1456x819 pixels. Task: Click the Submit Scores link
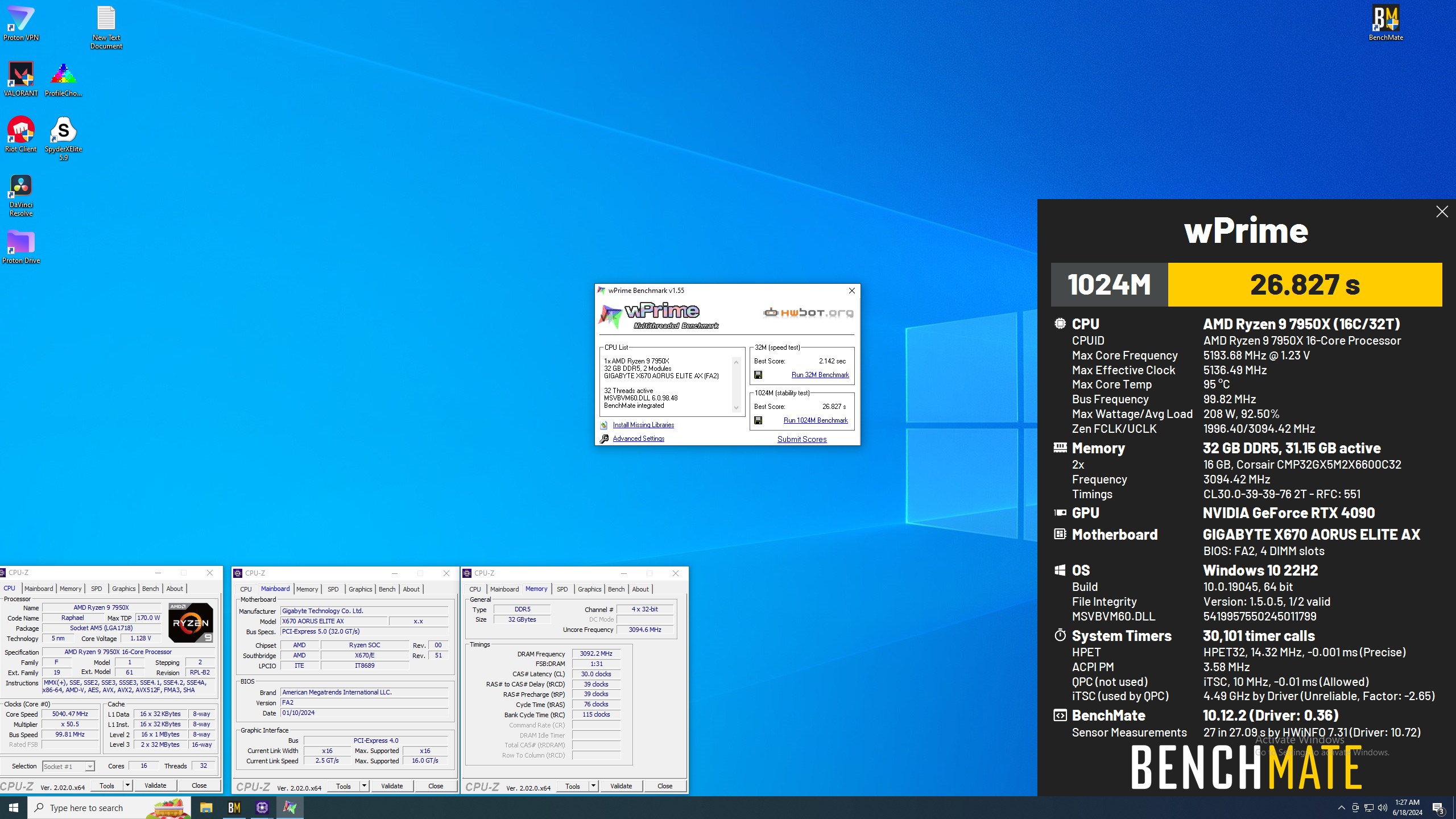802,439
